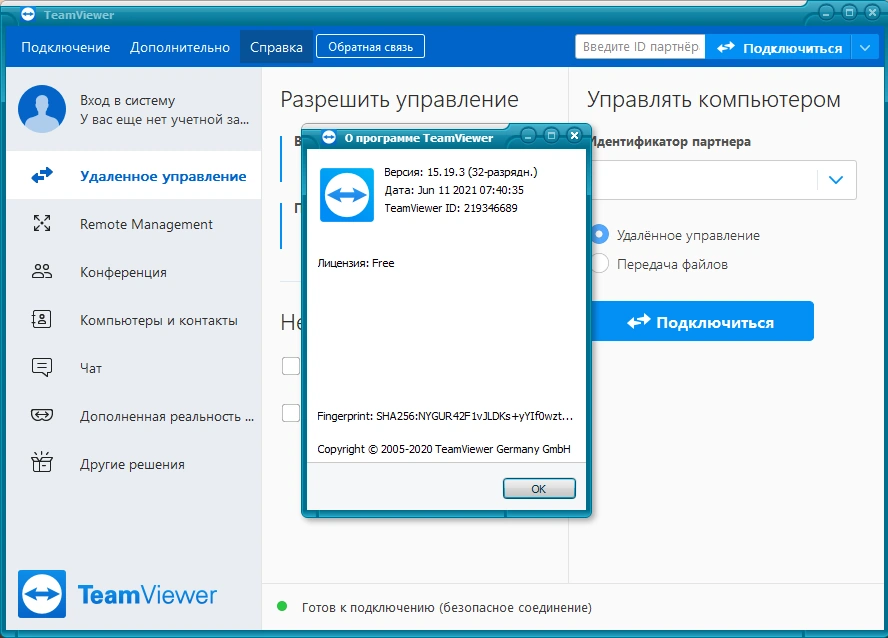Viewport: 888px width, 638px height.
Task: Expand dropdown arrow next to top Подключиться
Action: click(x=865, y=48)
